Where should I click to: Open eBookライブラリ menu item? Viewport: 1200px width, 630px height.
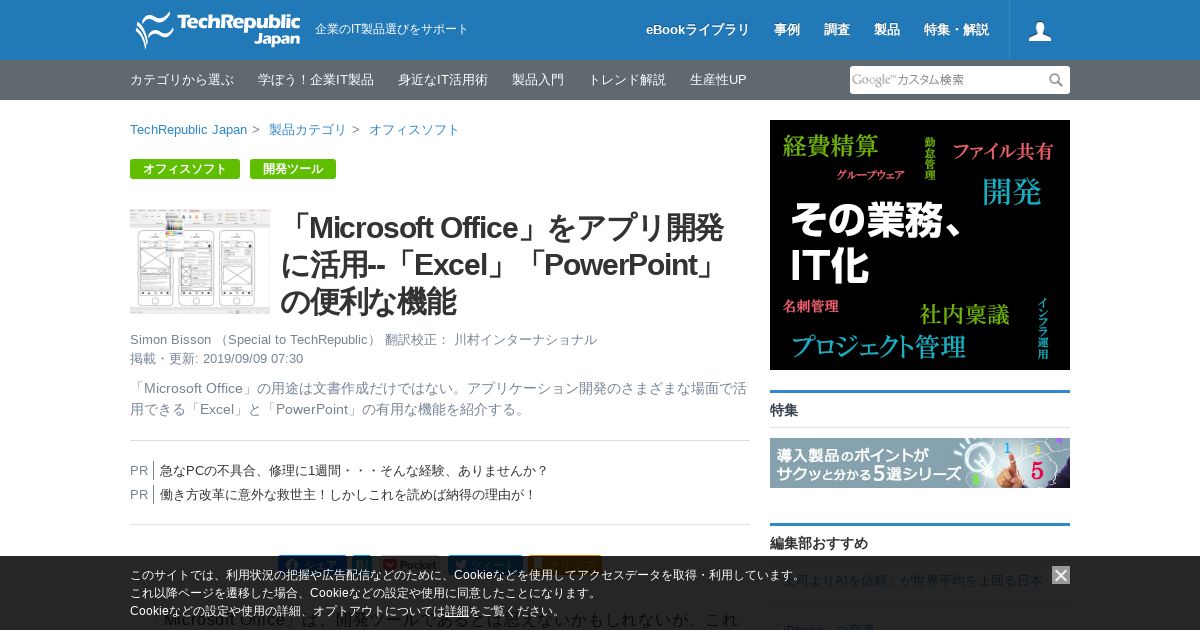click(x=698, y=30)
